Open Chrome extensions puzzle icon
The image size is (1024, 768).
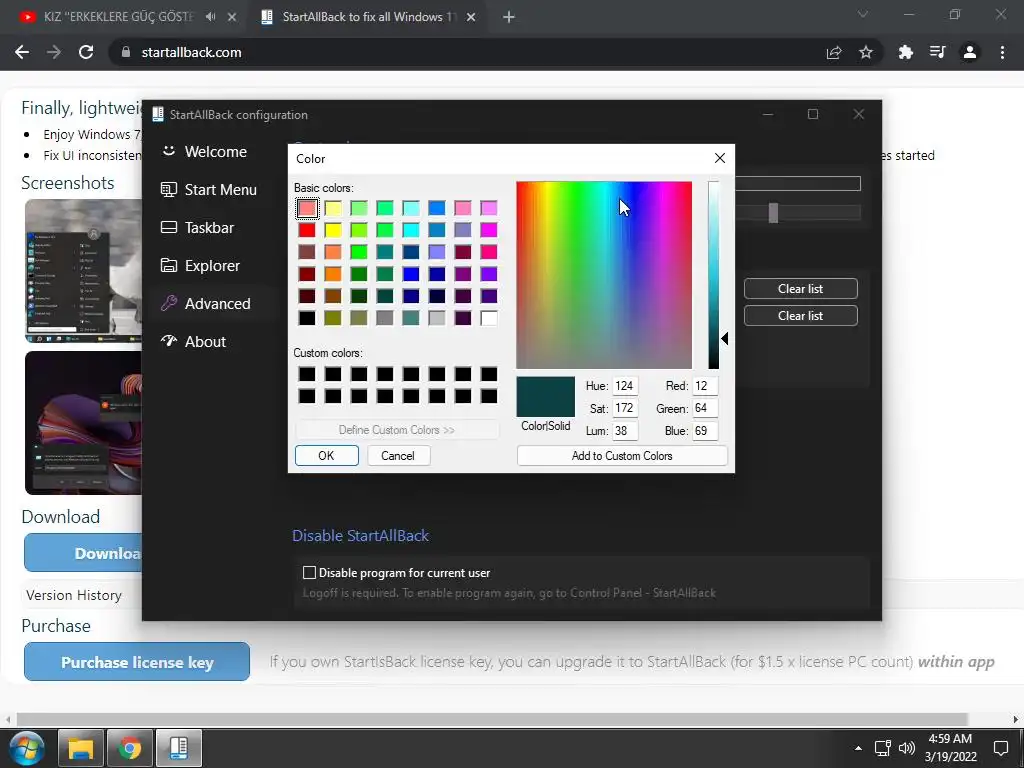click(905, 52)
